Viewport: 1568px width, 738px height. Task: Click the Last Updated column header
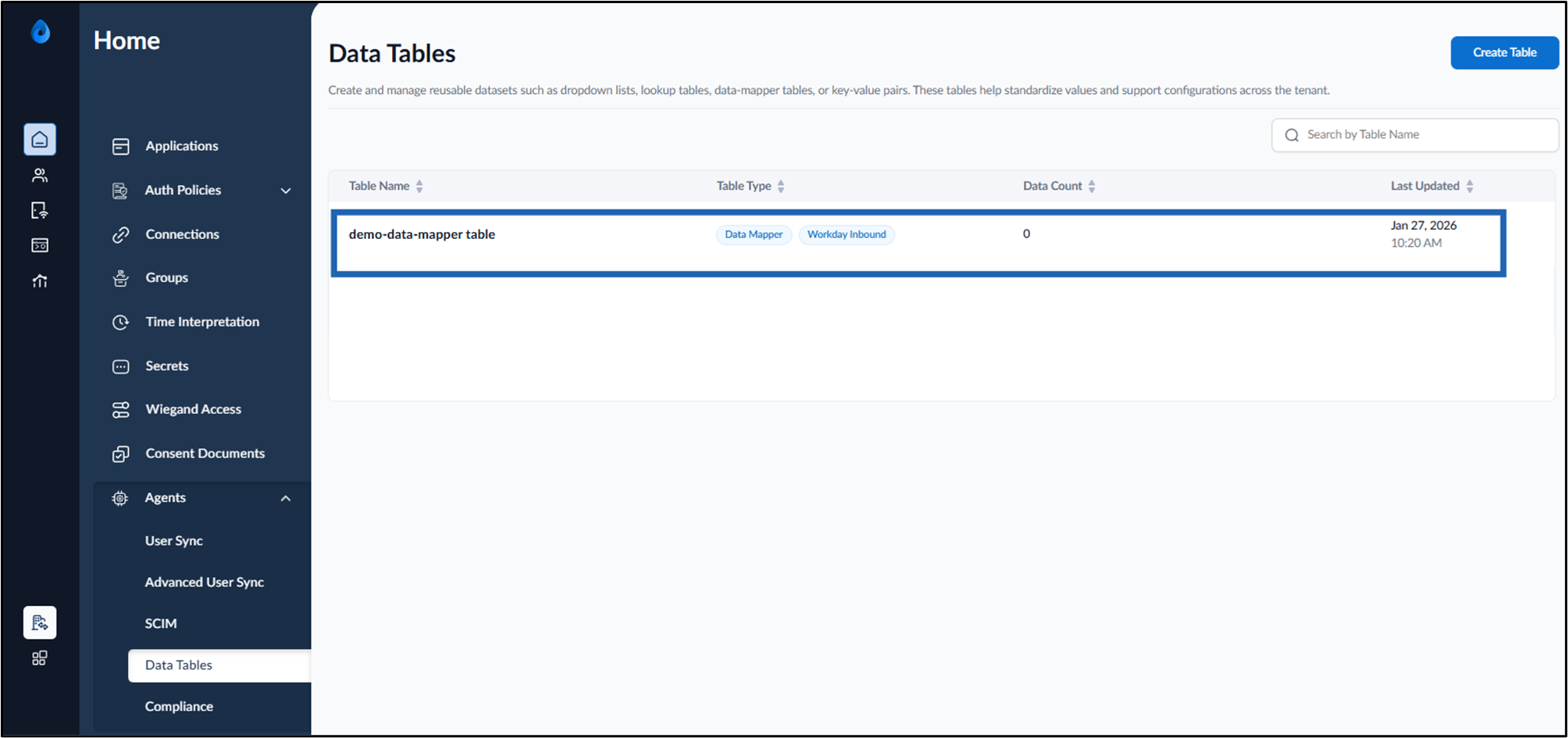click(x=1424, y=186)
